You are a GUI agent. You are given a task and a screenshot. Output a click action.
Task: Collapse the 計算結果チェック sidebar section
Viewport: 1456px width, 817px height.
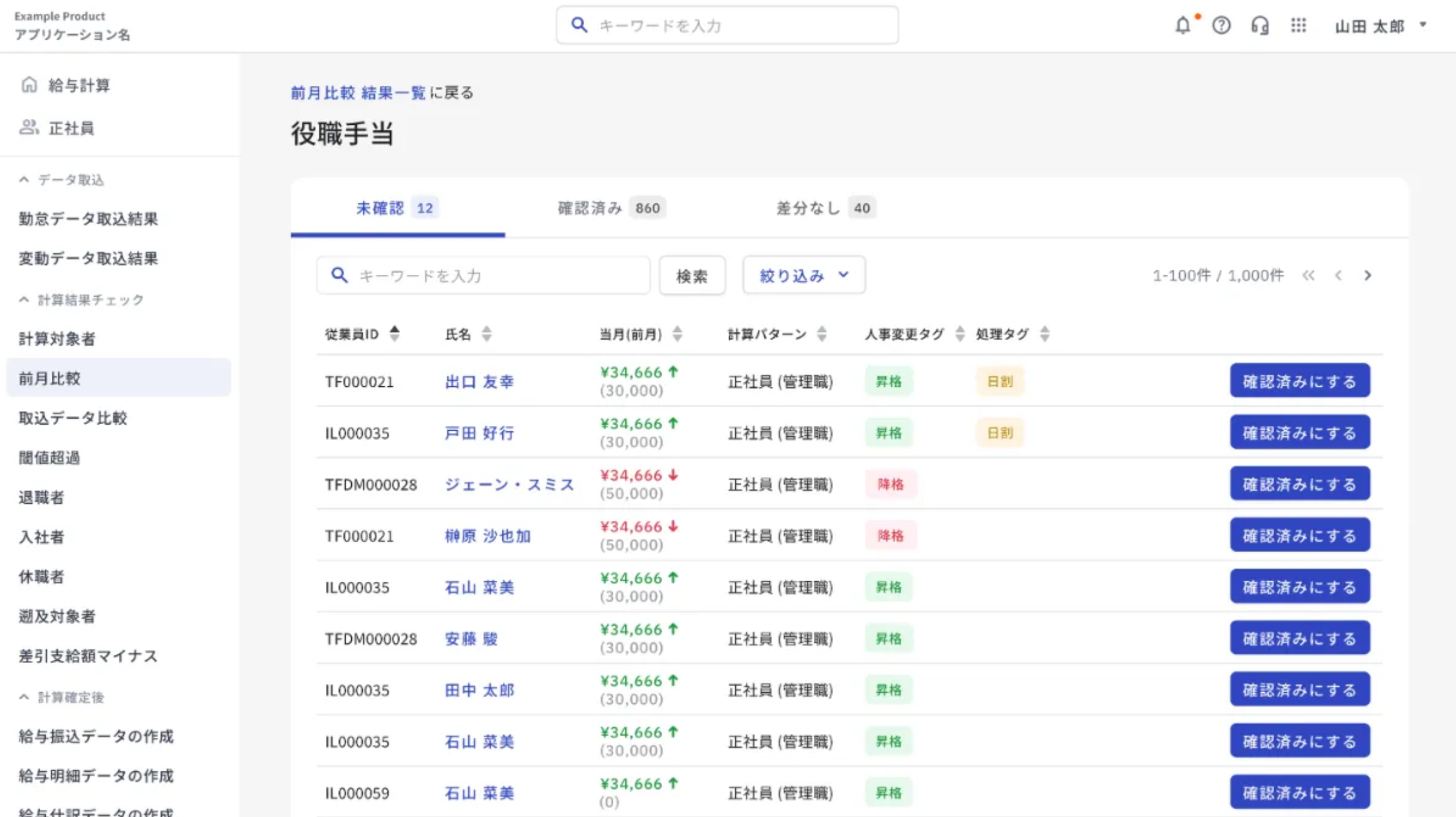pos(24,300)
